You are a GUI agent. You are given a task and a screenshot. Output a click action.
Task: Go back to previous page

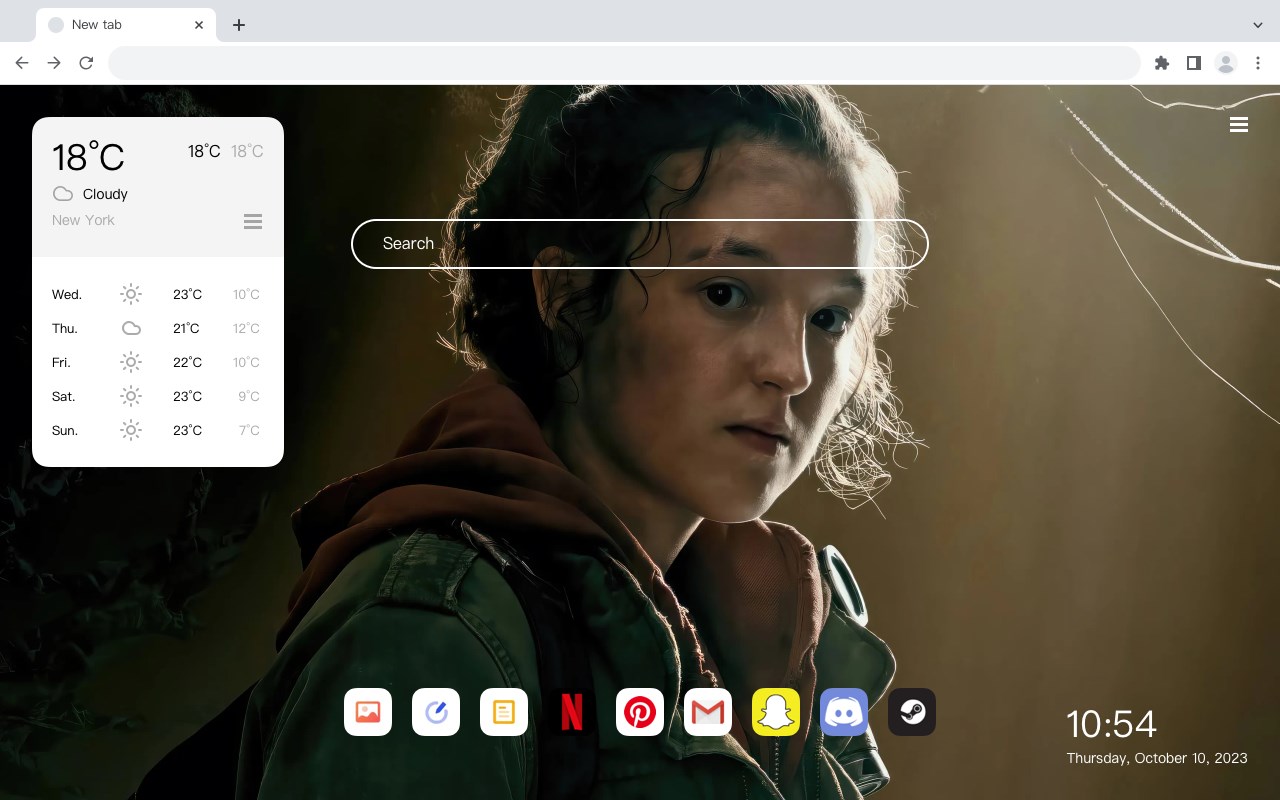[22, 63]
